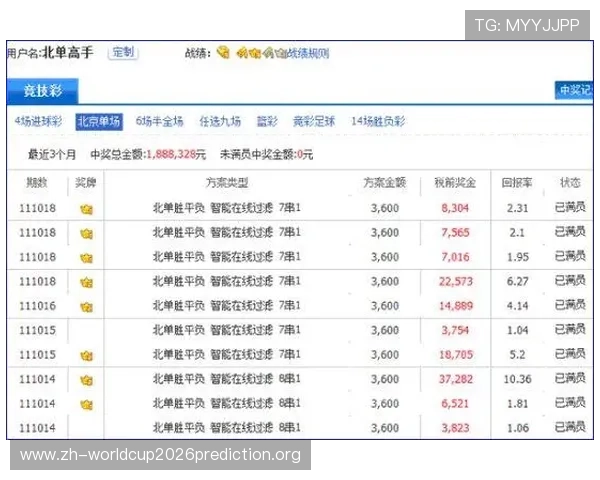Click period number 111016

38,306
